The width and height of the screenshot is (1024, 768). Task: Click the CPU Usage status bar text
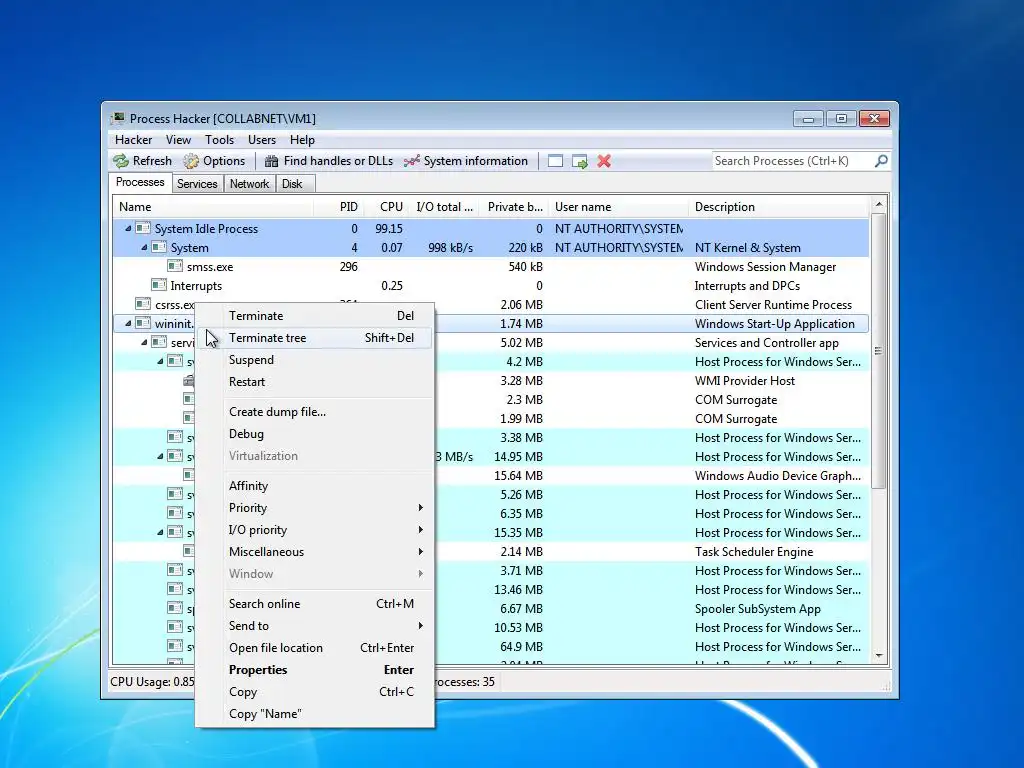point(152,682)
